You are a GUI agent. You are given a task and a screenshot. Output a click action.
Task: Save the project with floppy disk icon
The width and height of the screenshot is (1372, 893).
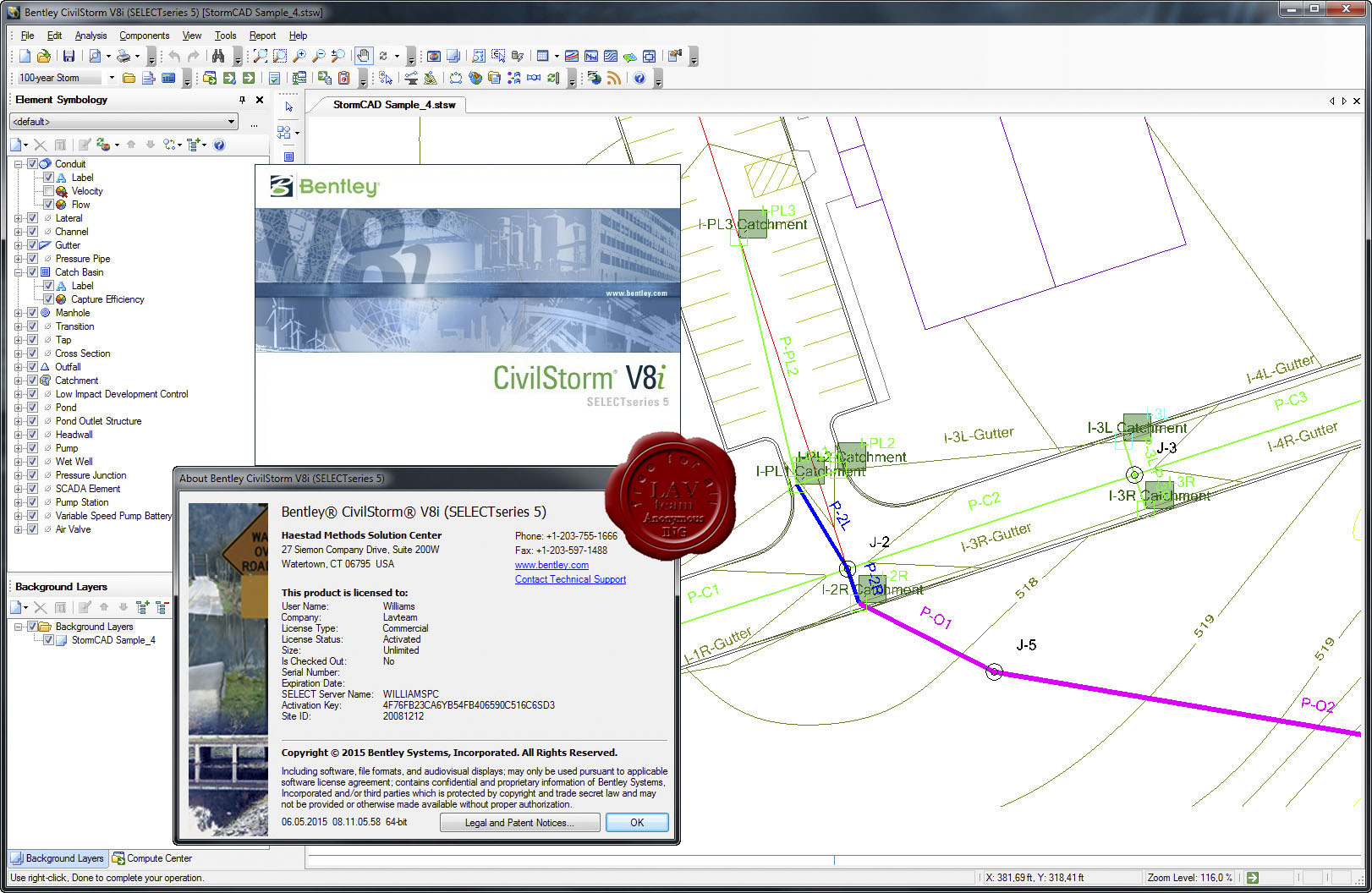(69, 56)
